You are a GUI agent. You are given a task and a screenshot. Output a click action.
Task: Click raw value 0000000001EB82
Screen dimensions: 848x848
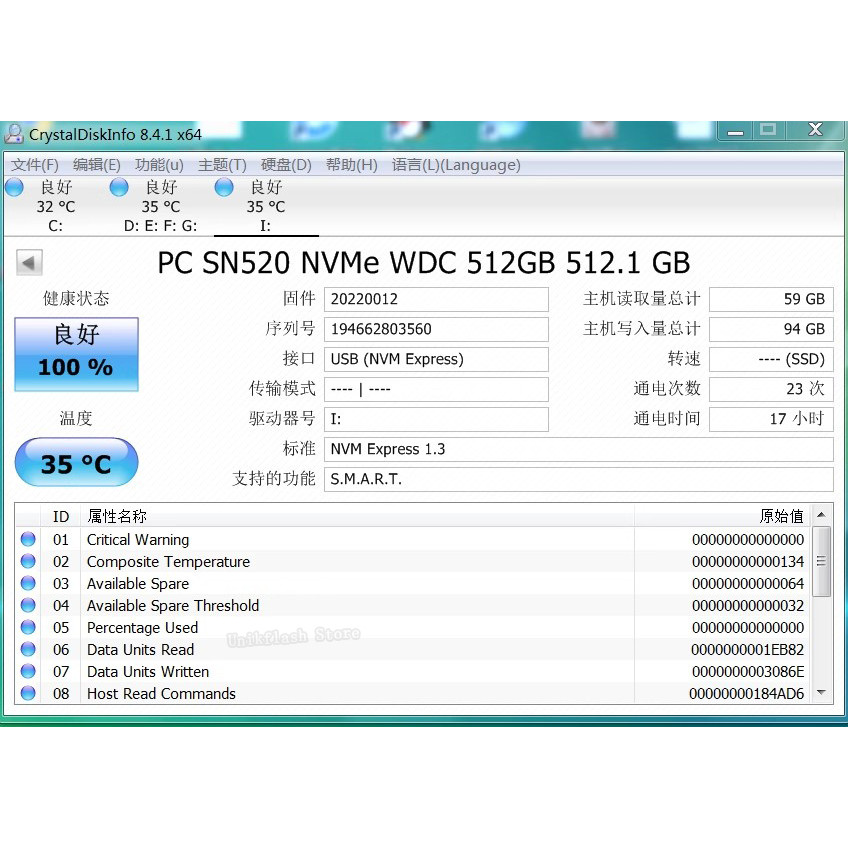(747, 650)
